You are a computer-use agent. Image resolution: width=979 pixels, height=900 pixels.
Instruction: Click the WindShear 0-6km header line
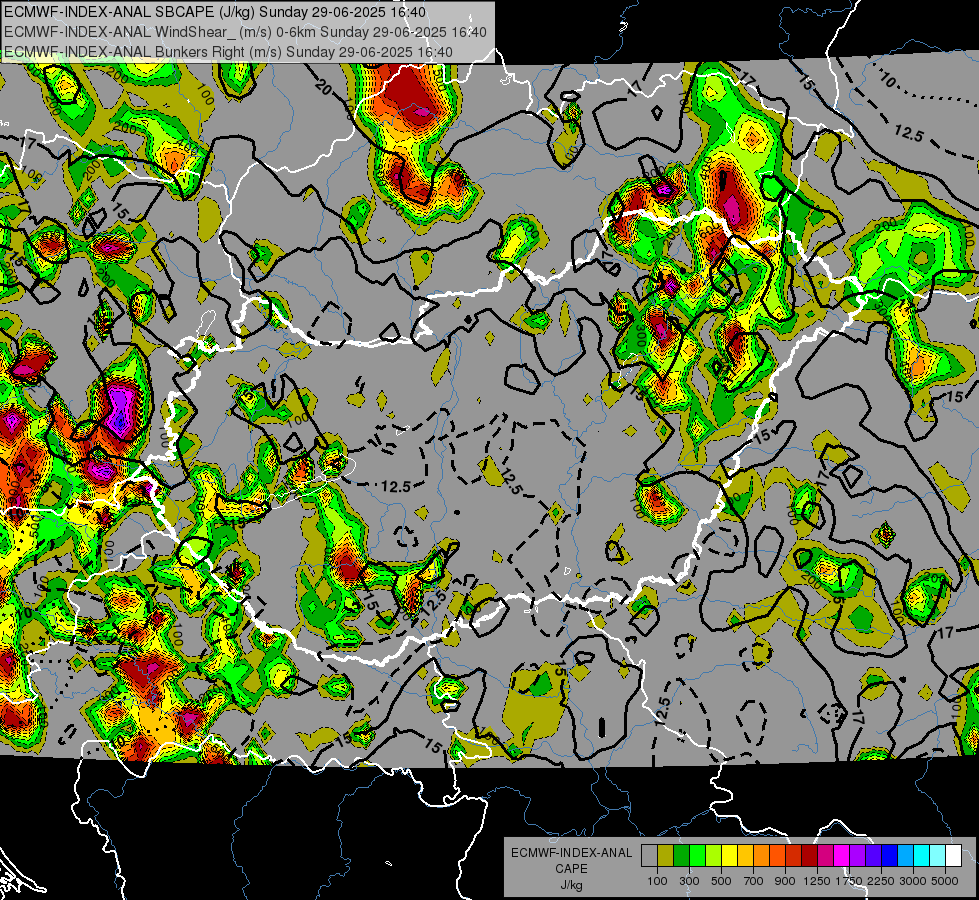point(245,32)
